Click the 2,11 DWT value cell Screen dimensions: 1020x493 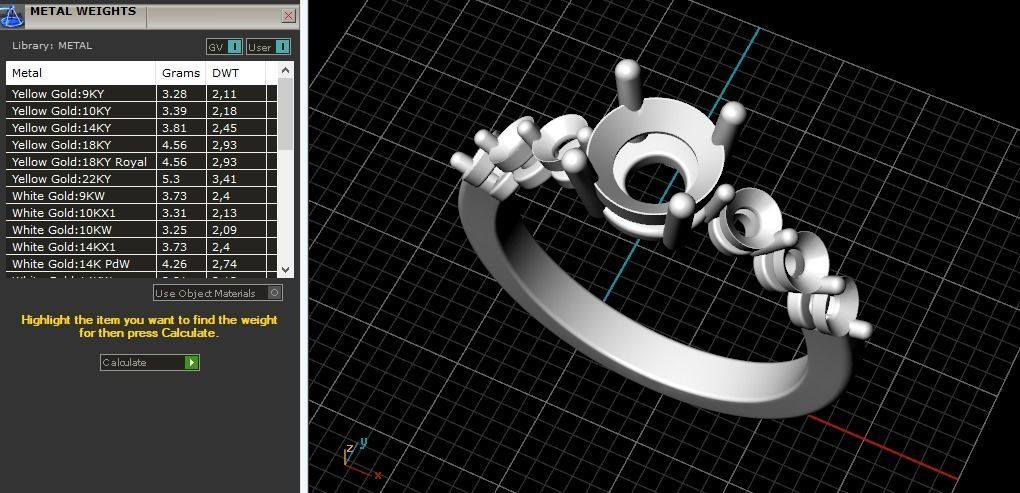[x=236, y=94]
